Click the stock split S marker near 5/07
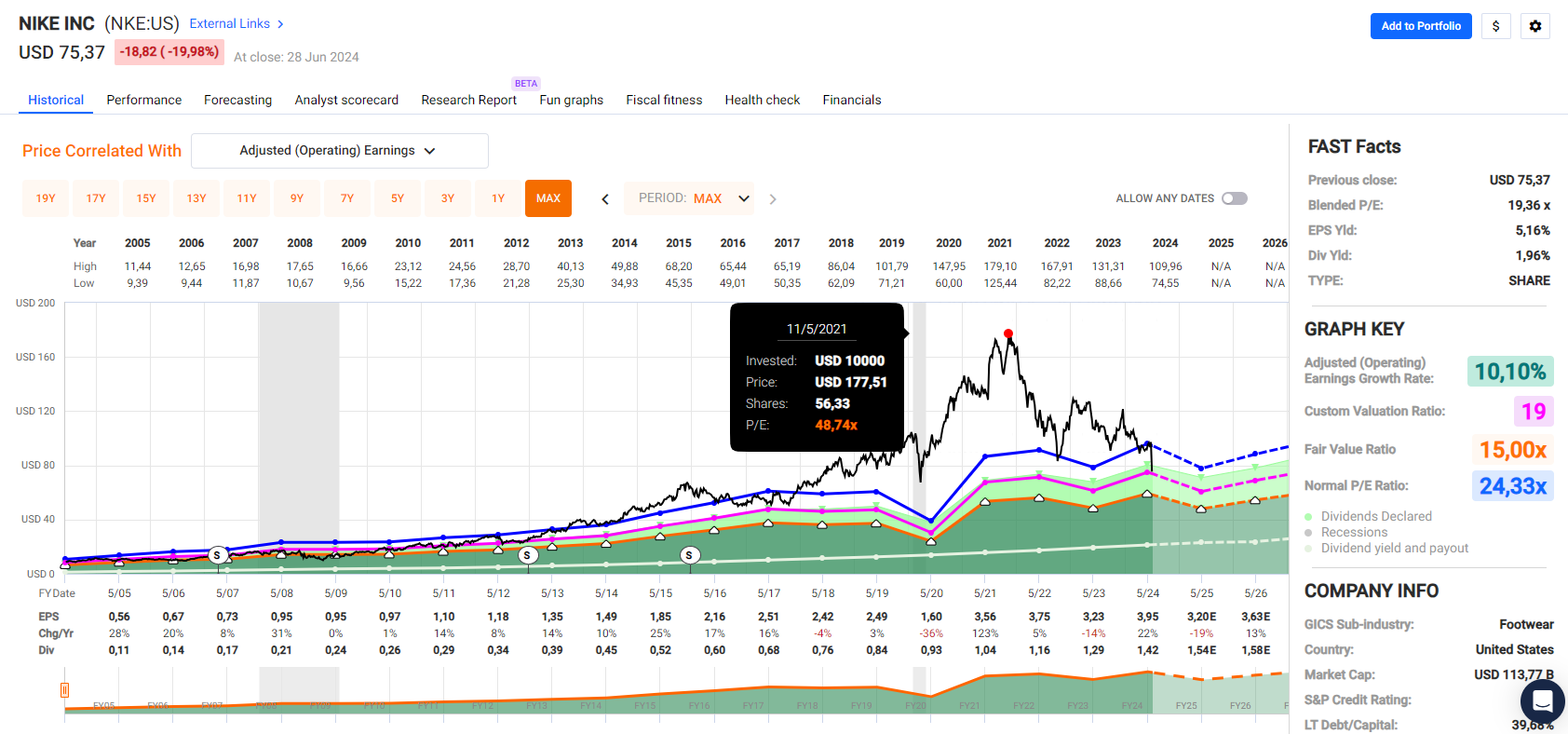 point(217,555)
